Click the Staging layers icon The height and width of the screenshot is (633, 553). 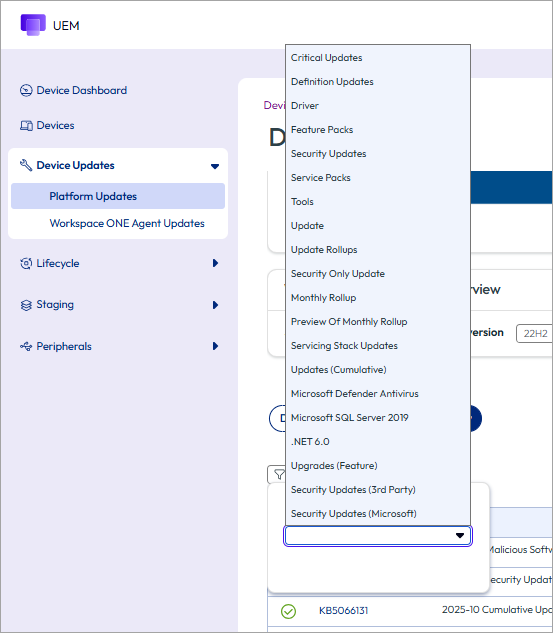(x=26, y=305)
